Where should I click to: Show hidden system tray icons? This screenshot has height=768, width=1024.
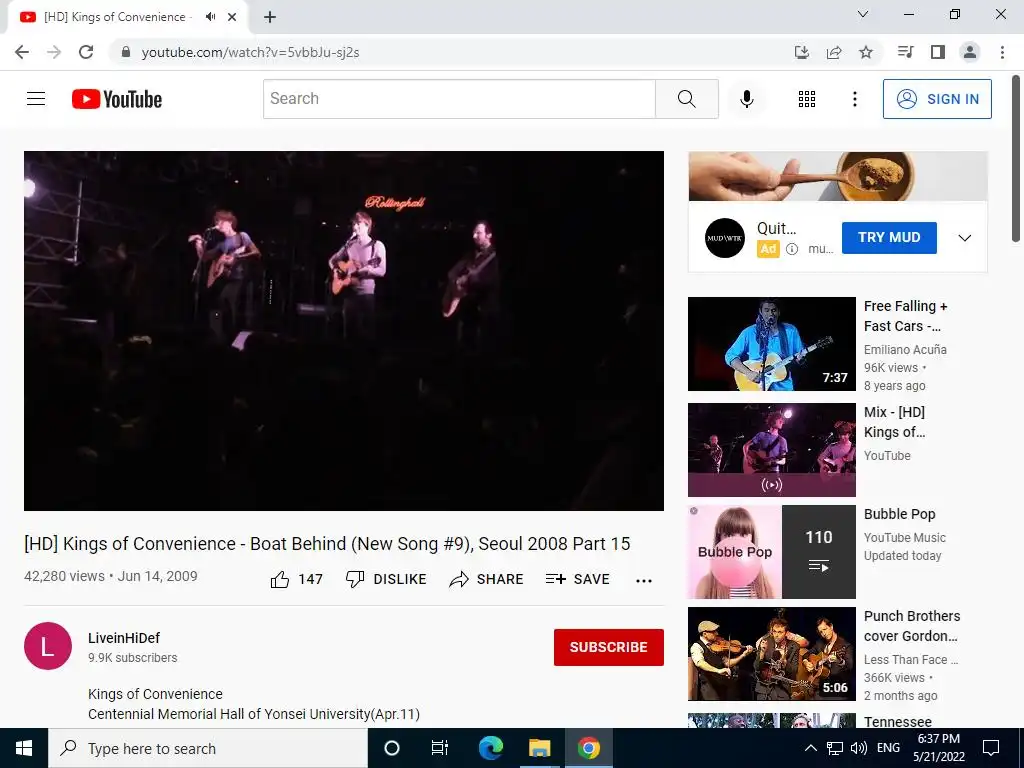[810, 748]
